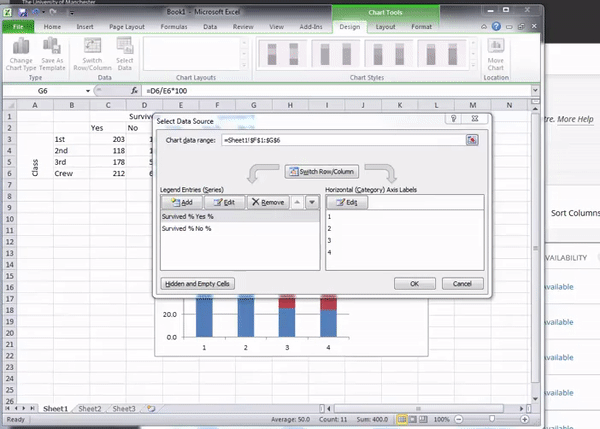
Task: Click the range selector icon beside Chart data range
Action: tap(471, 140)
